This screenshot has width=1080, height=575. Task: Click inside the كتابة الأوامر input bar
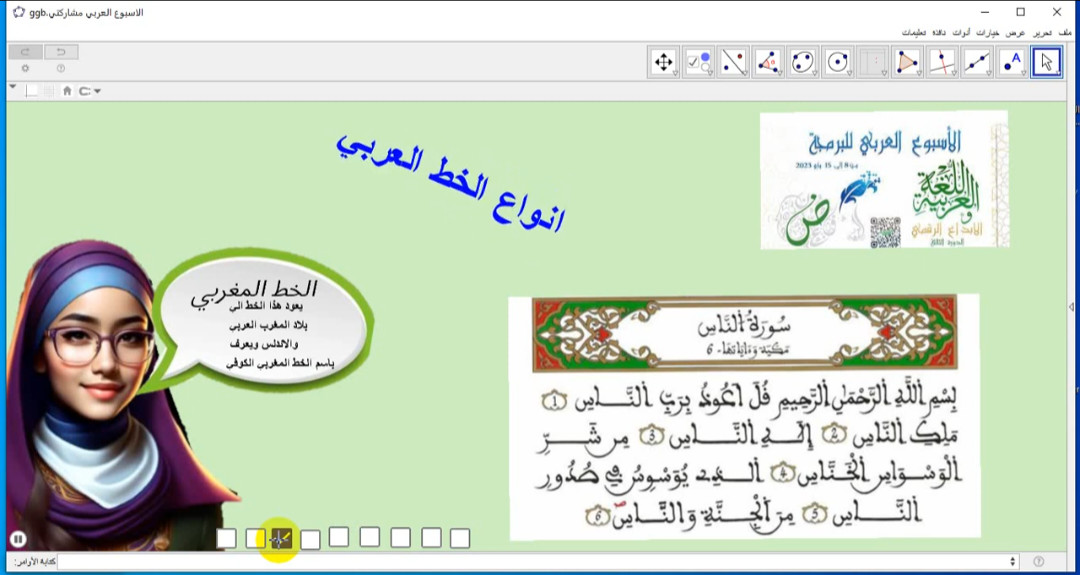(532, 561)
